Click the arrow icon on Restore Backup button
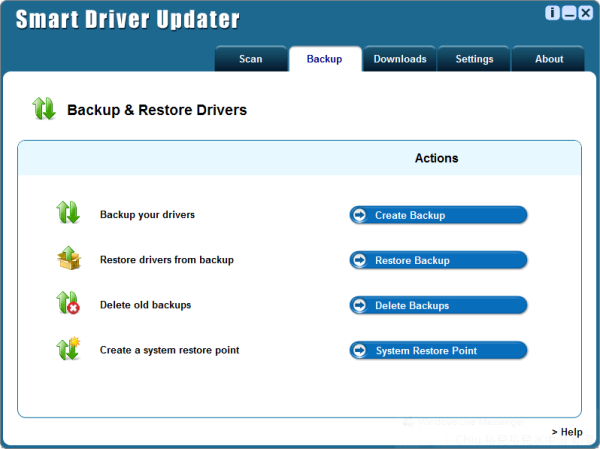The width and height of the screenshot is (600, 449). 360,260
